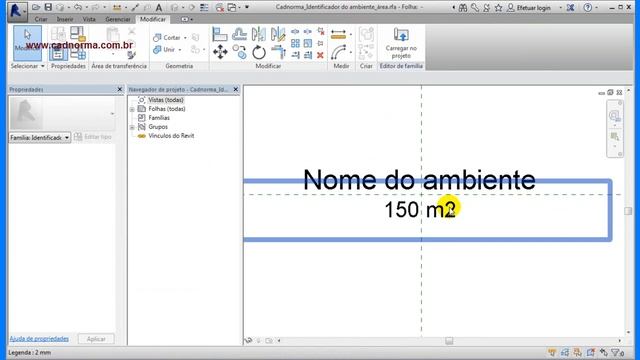Image resolution: width=640 pixels, height=360 pixels.
Task: Expand the Selecionar panel dropdown
Action: click(42, 66)
